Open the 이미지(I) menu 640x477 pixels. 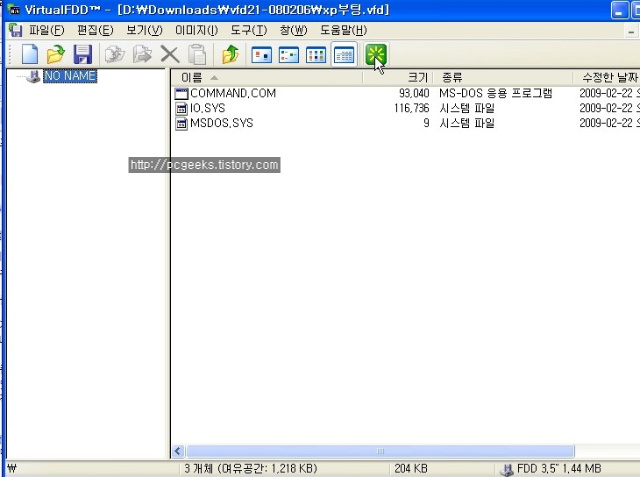click(x=196, y=30)
